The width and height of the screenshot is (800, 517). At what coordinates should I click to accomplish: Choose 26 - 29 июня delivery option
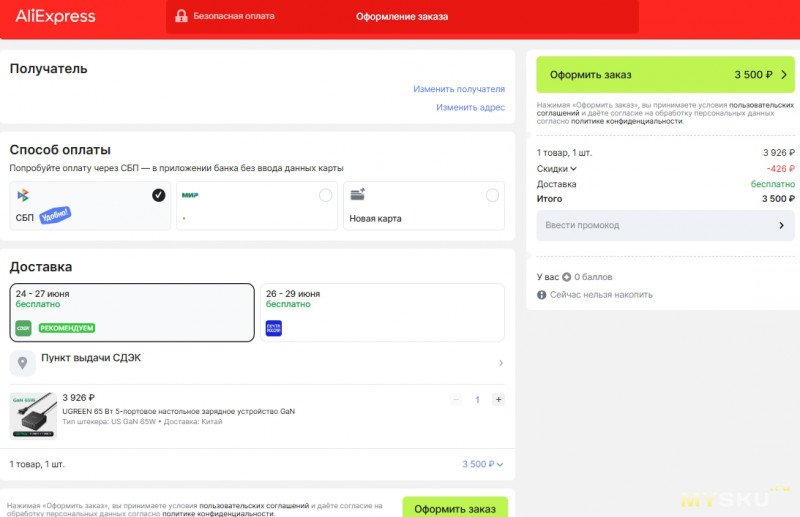pos(382,312)
